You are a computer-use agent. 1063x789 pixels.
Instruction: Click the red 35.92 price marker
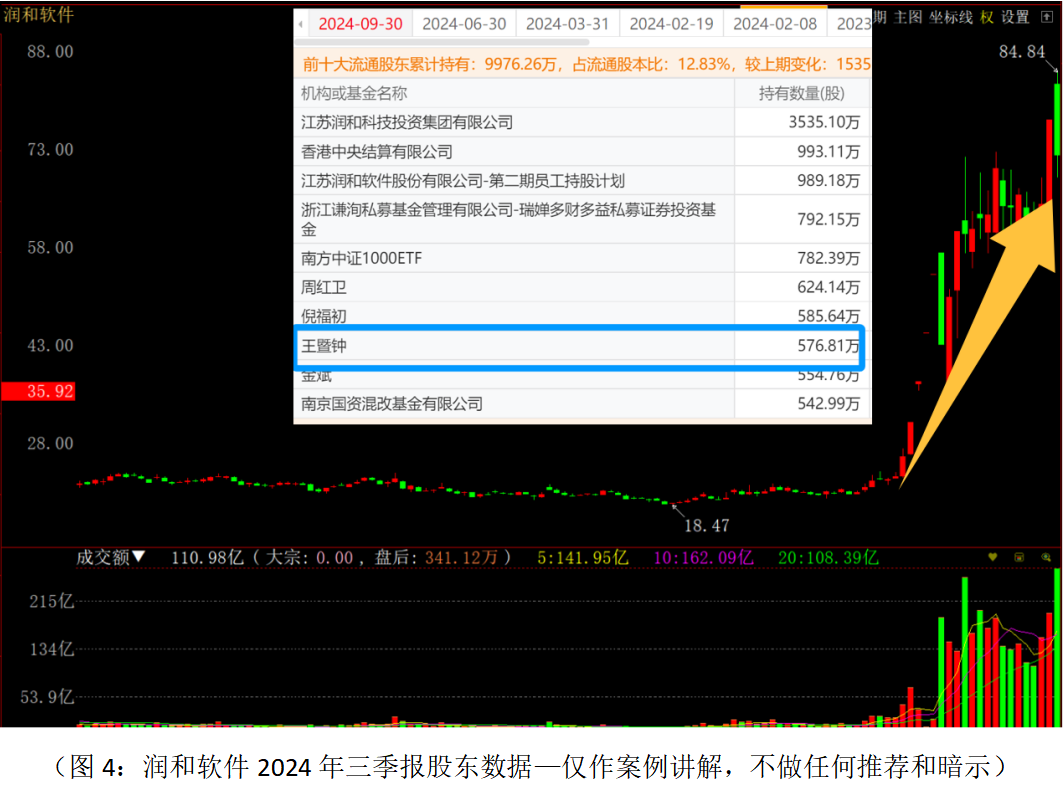[38, 391]
